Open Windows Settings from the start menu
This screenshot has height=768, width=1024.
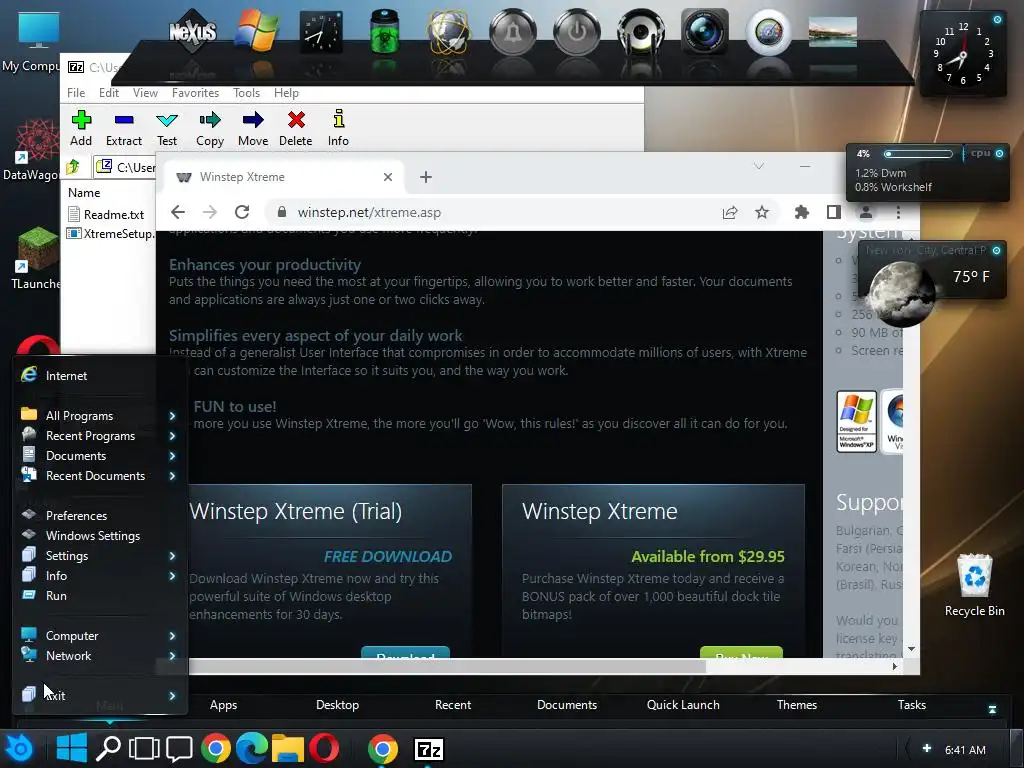point(99,536)
